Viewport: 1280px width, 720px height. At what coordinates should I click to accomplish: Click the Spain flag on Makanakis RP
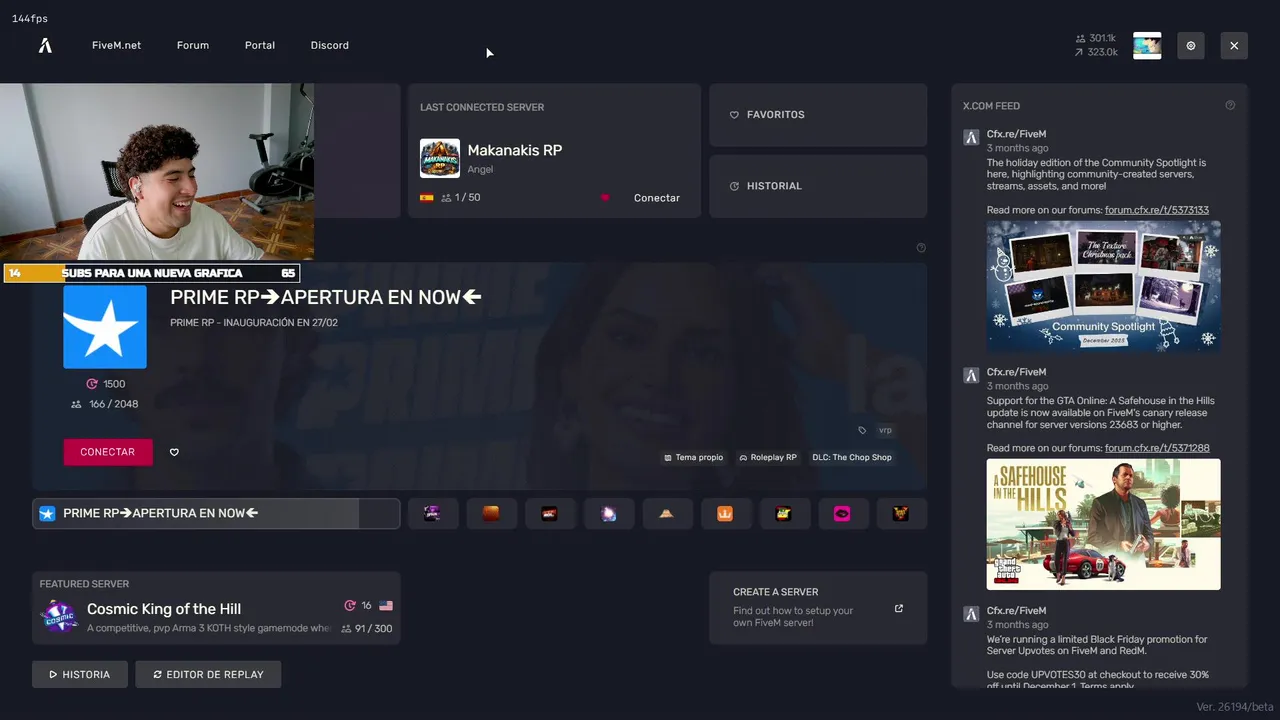pos(427,198)
